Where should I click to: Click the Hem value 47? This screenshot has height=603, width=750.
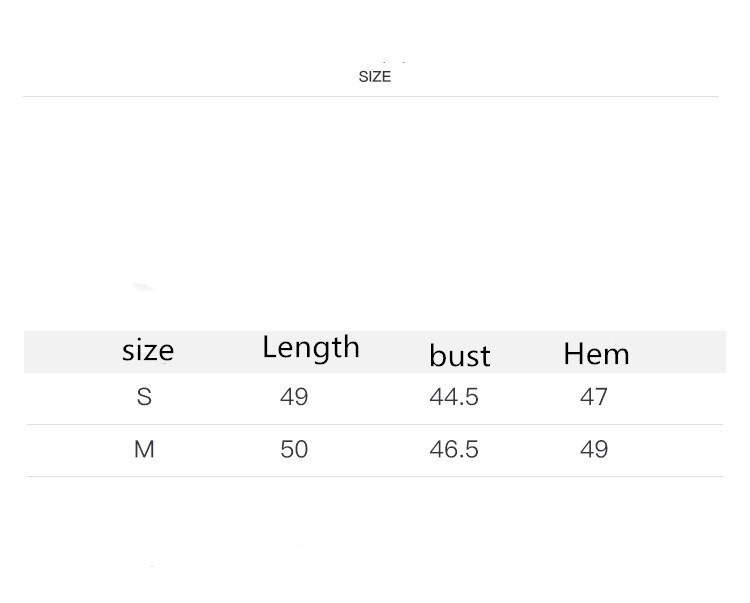(594, 397)
